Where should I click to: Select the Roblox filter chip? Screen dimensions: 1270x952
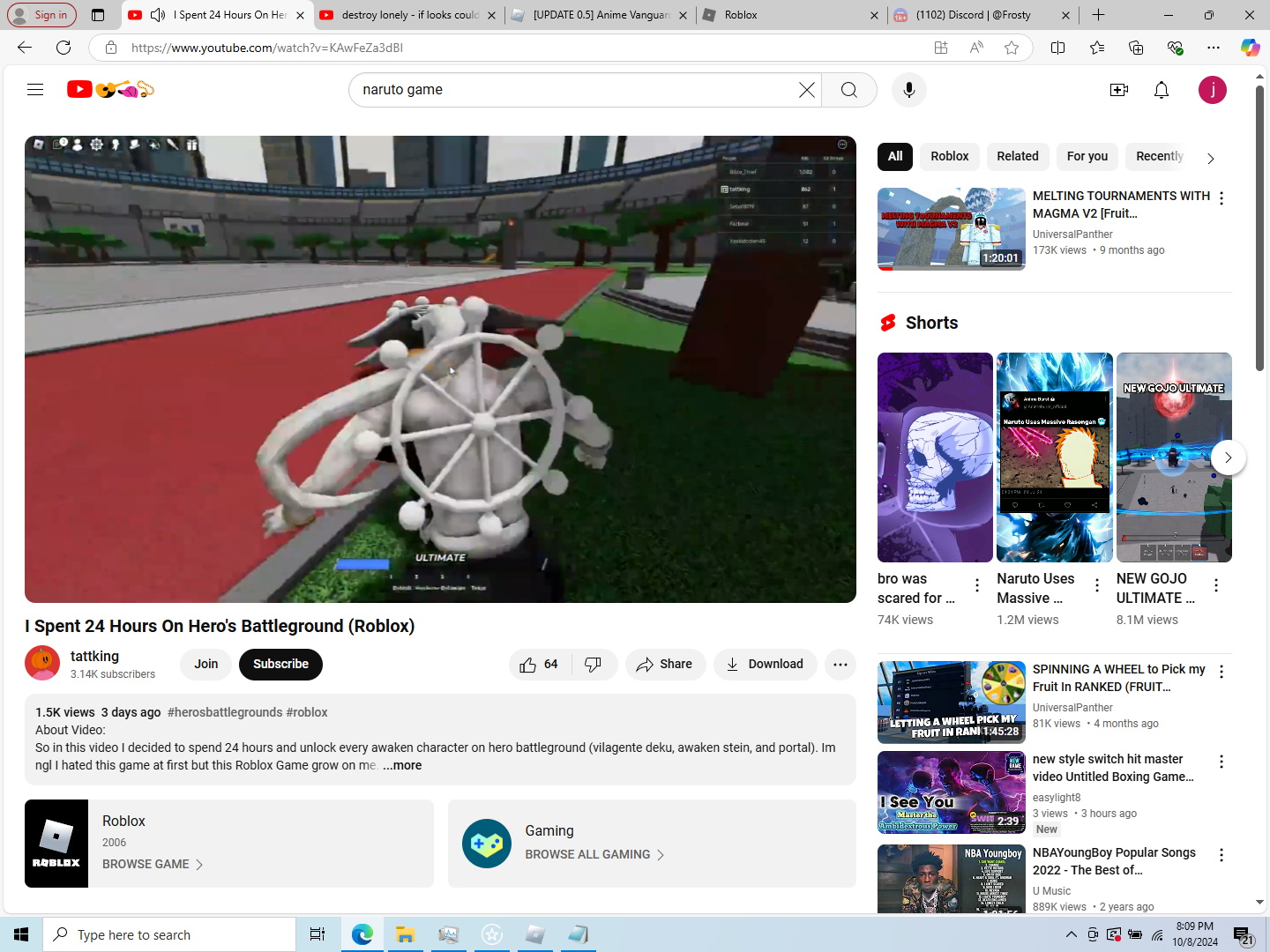tap(950, 156)
